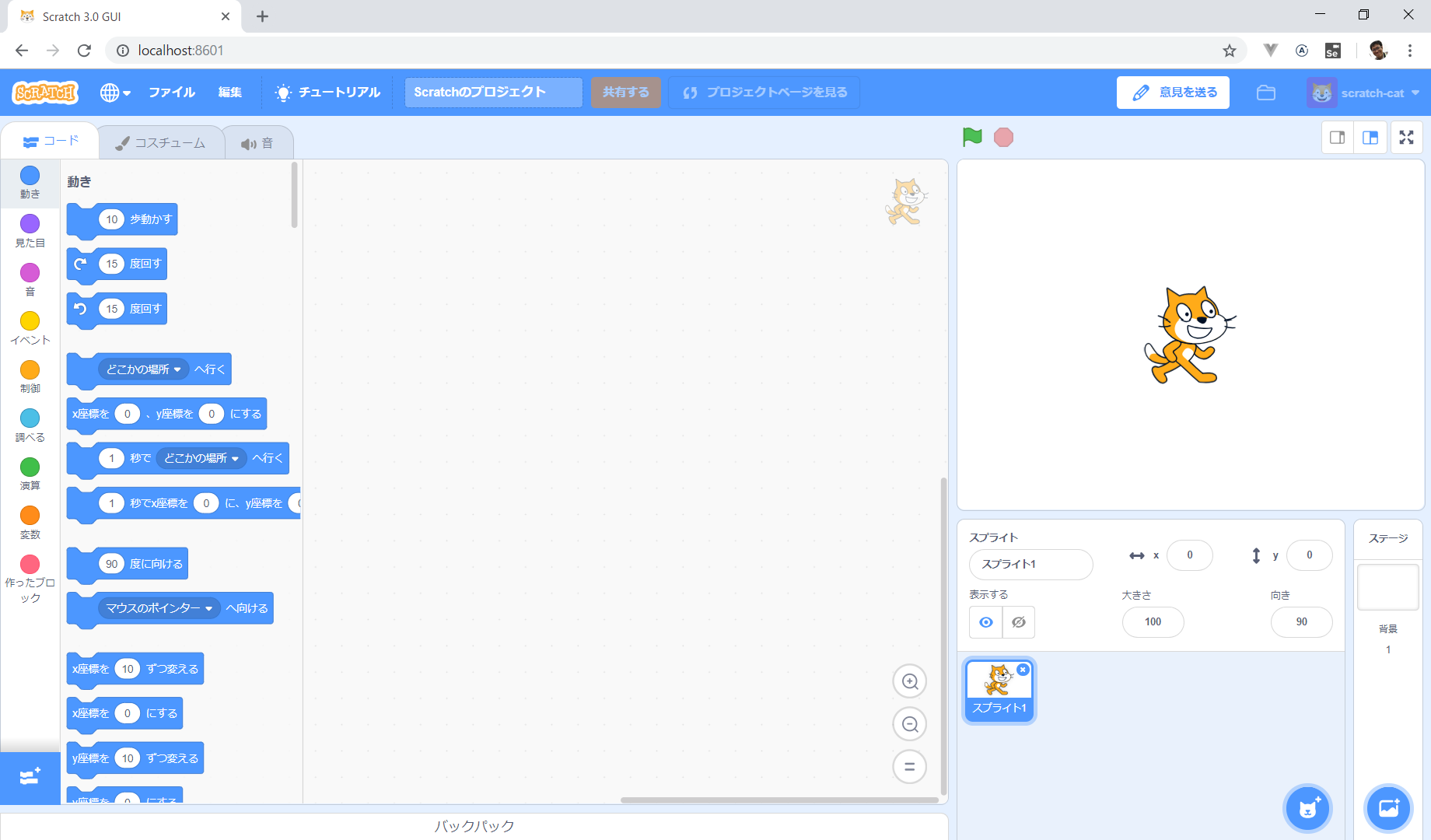Click the add extension button
This screenshot has width=1431, height=840.
pyautogui.click(x=30, y=777)
